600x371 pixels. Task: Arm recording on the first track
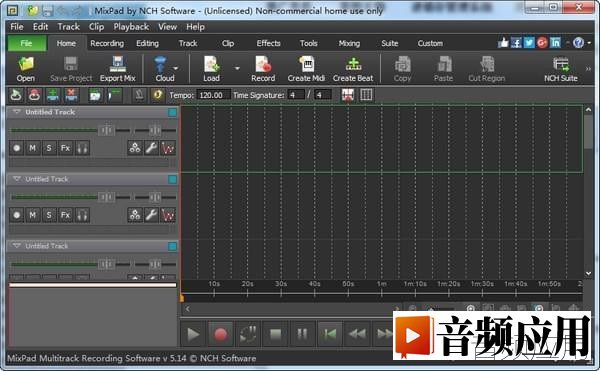(x=16, y=148)
